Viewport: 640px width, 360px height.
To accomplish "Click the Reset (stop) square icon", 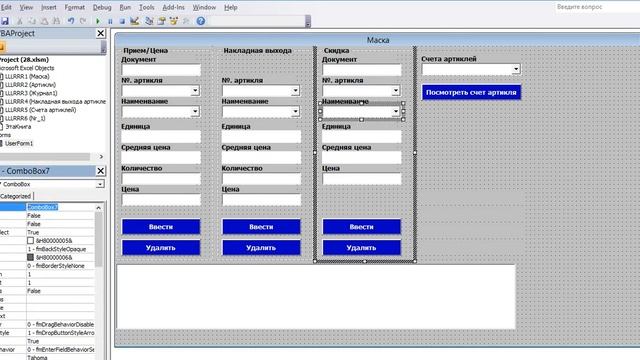I will 122,21.
